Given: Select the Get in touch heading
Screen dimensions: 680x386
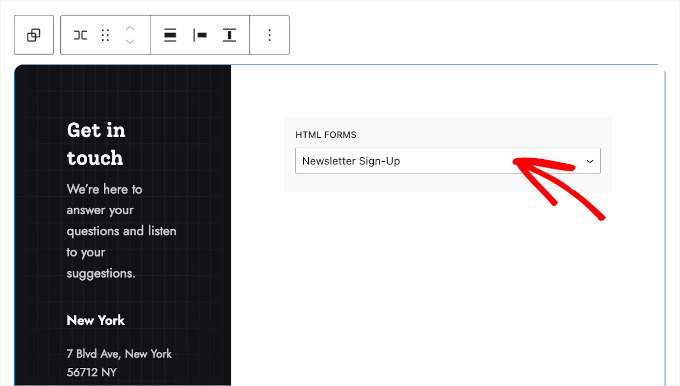Looking at the screenshot, I should [x=96, y=144].
